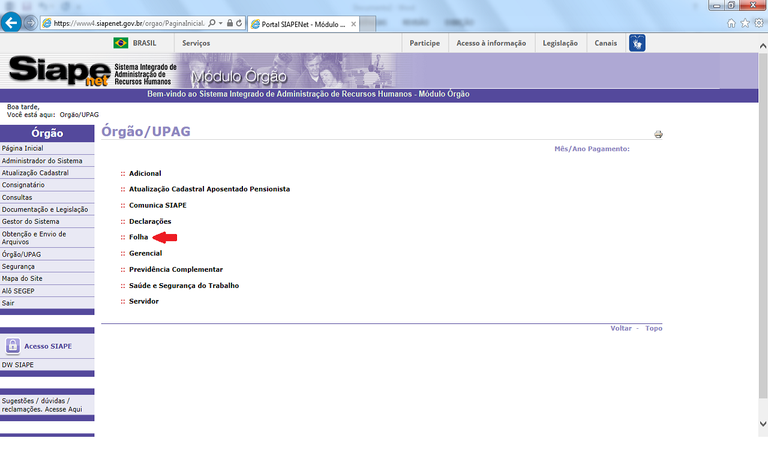Open the Acesso SIAPE link
768x456 pixels.
[x=48, y=346]
